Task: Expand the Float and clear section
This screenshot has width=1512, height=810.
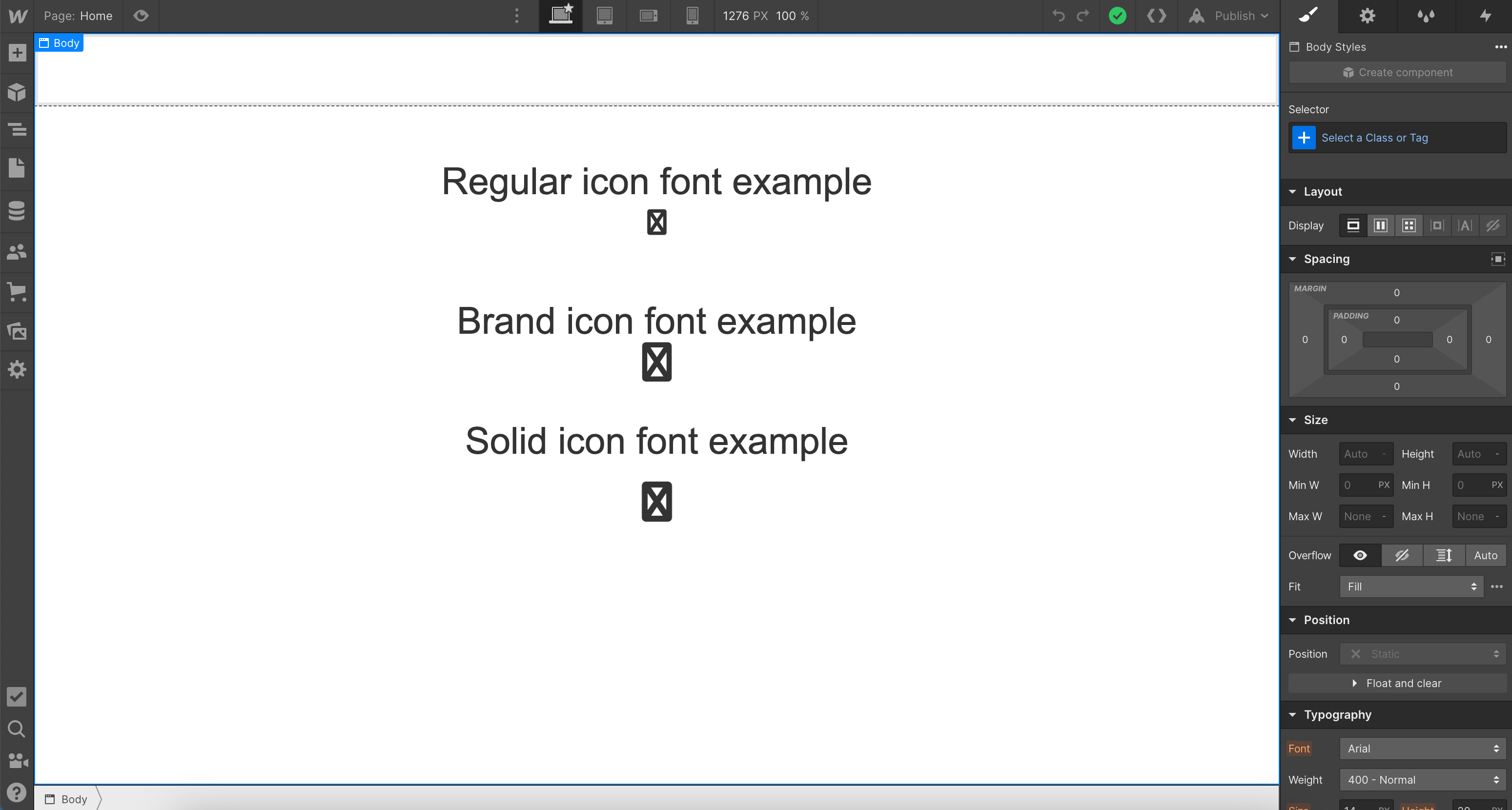Action: pyautogui.click(x=1396, y=683)
